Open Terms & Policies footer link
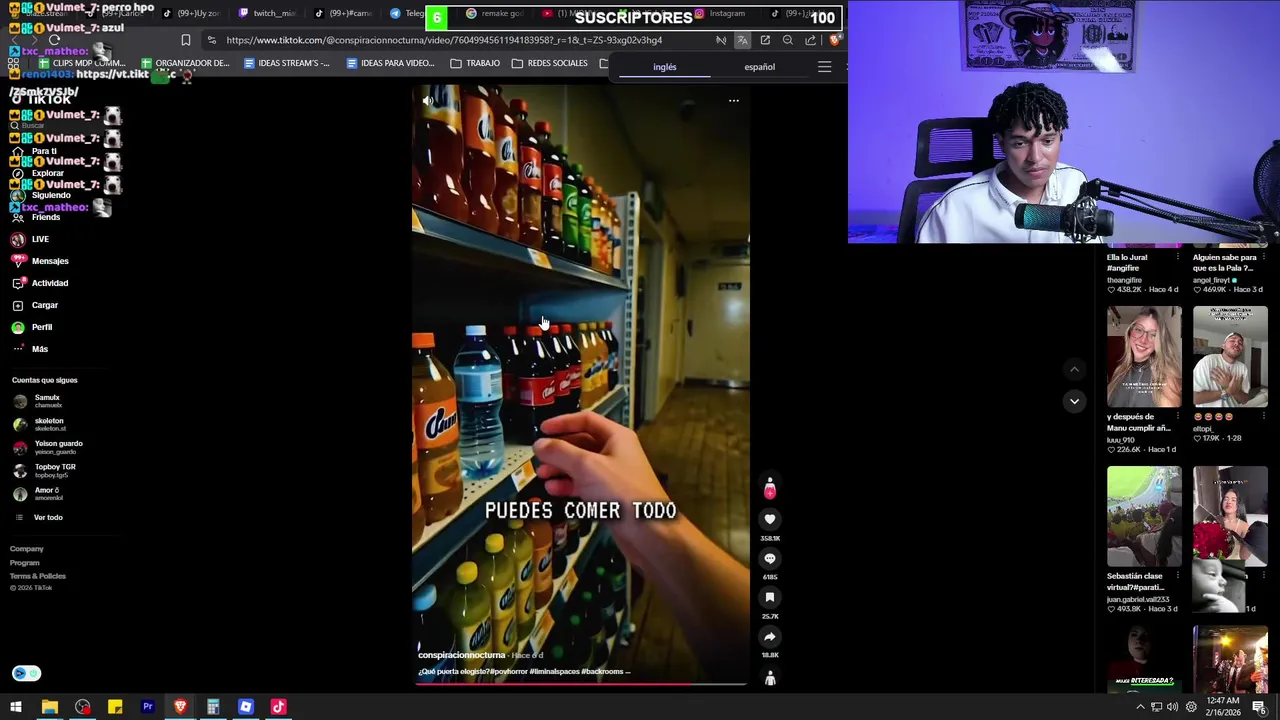The image size is (1280, 720). (x=38, y=576)
